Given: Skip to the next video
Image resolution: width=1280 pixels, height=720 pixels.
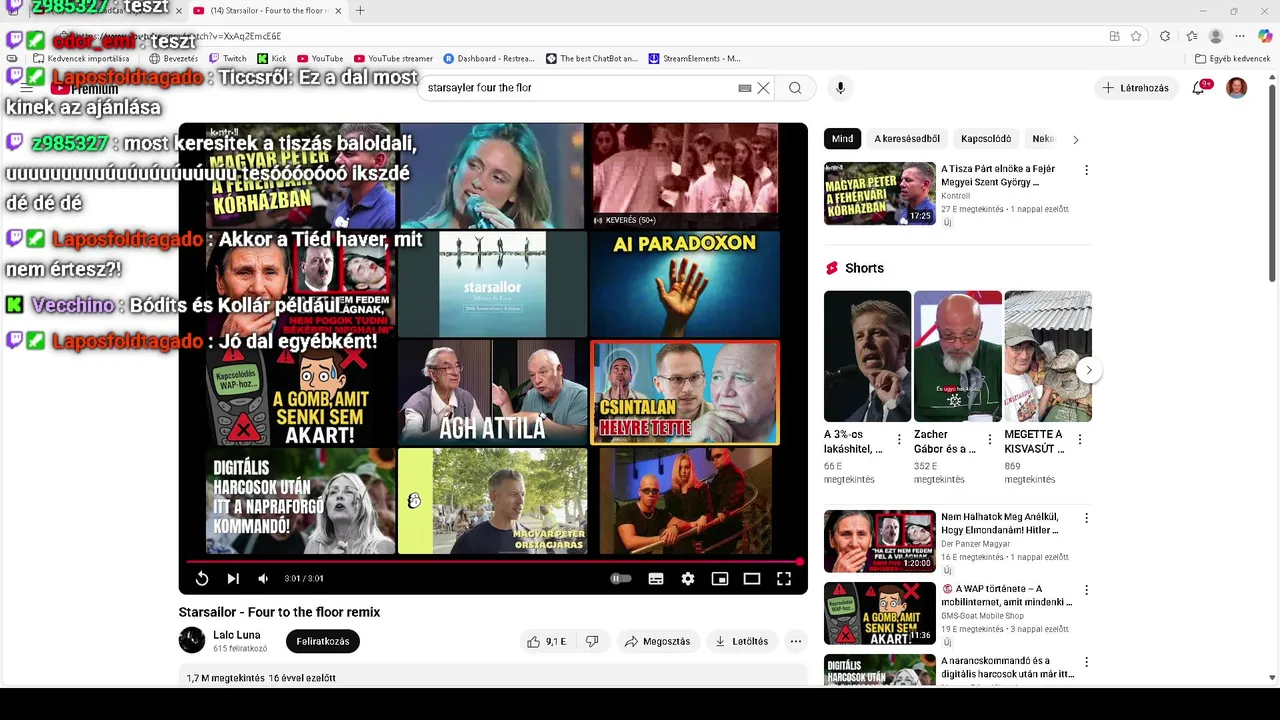Looking at the screenshot, I should 233,579.
